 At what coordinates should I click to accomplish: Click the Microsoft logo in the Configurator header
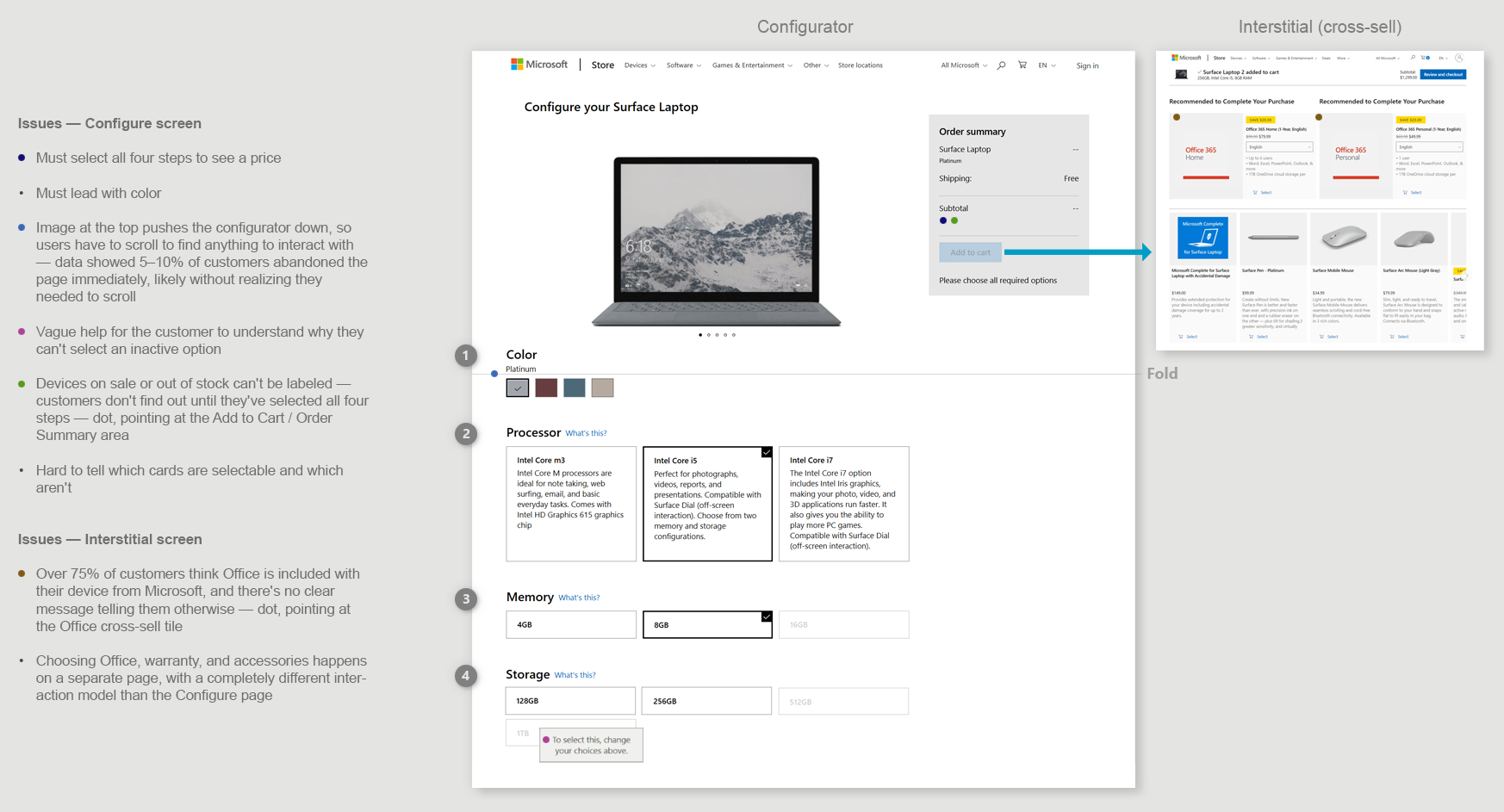point(539,65)
